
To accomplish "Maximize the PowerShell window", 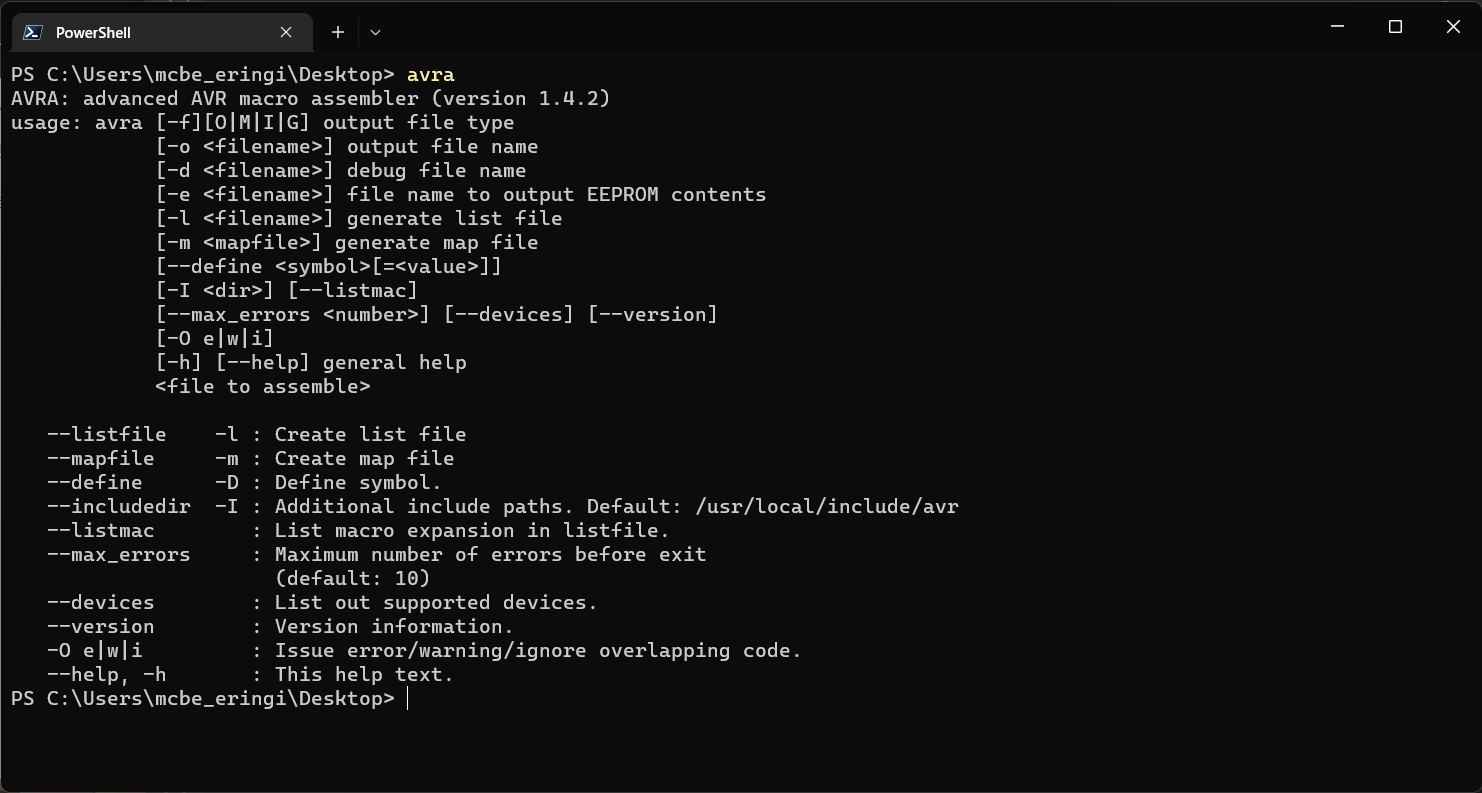I will [x=1395, y=27].
